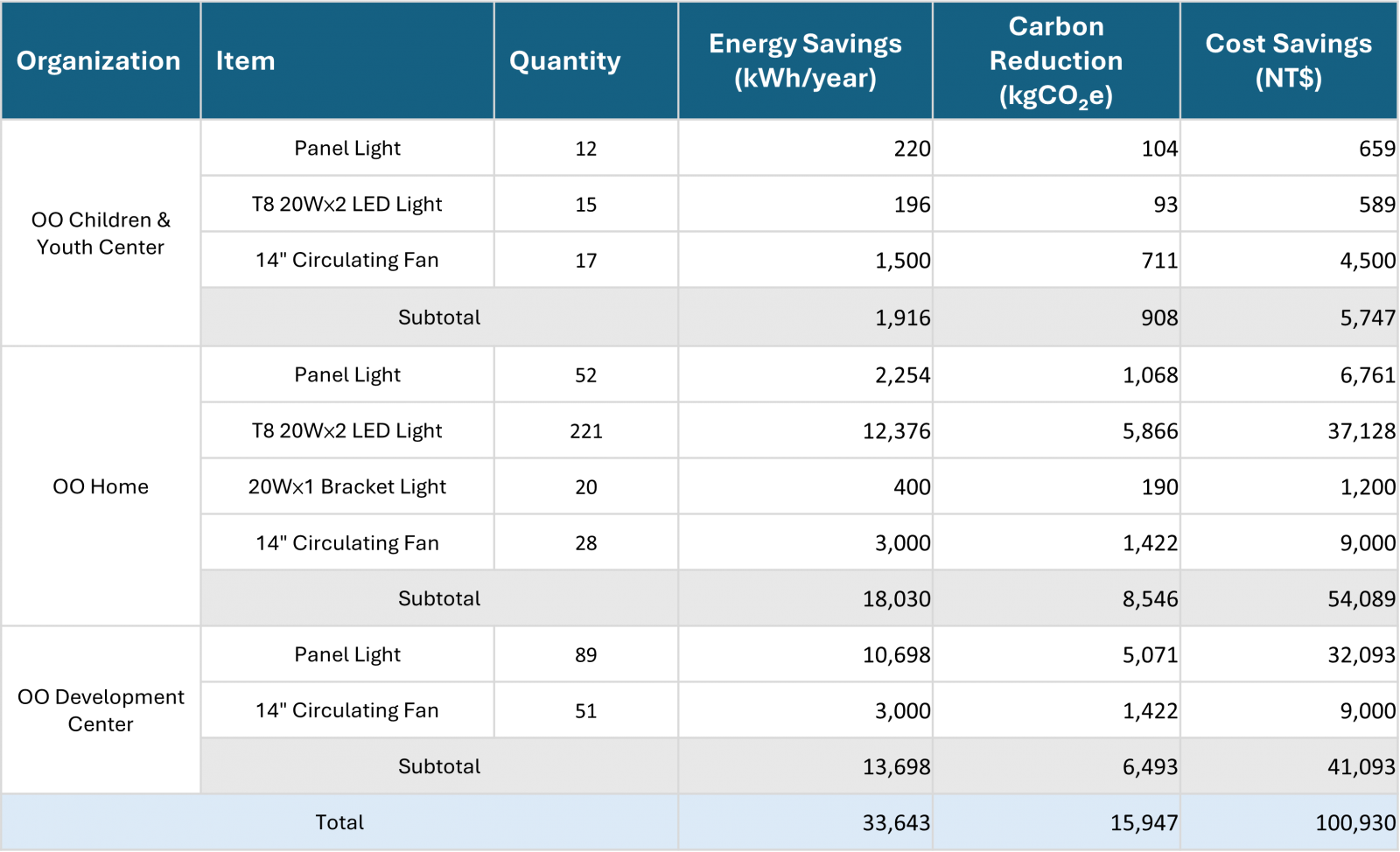
Task: Select the total cost savings cell 100,930
Action: point(1354,823)
